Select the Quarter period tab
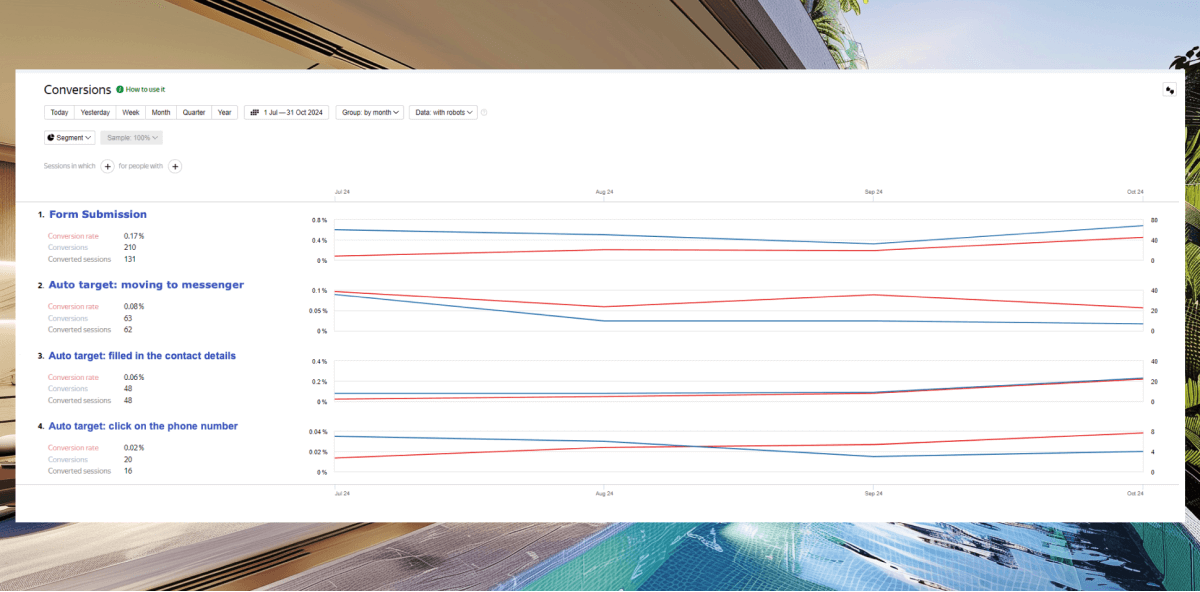This screenshot has width=1200, height=592. tap(193, 113)
